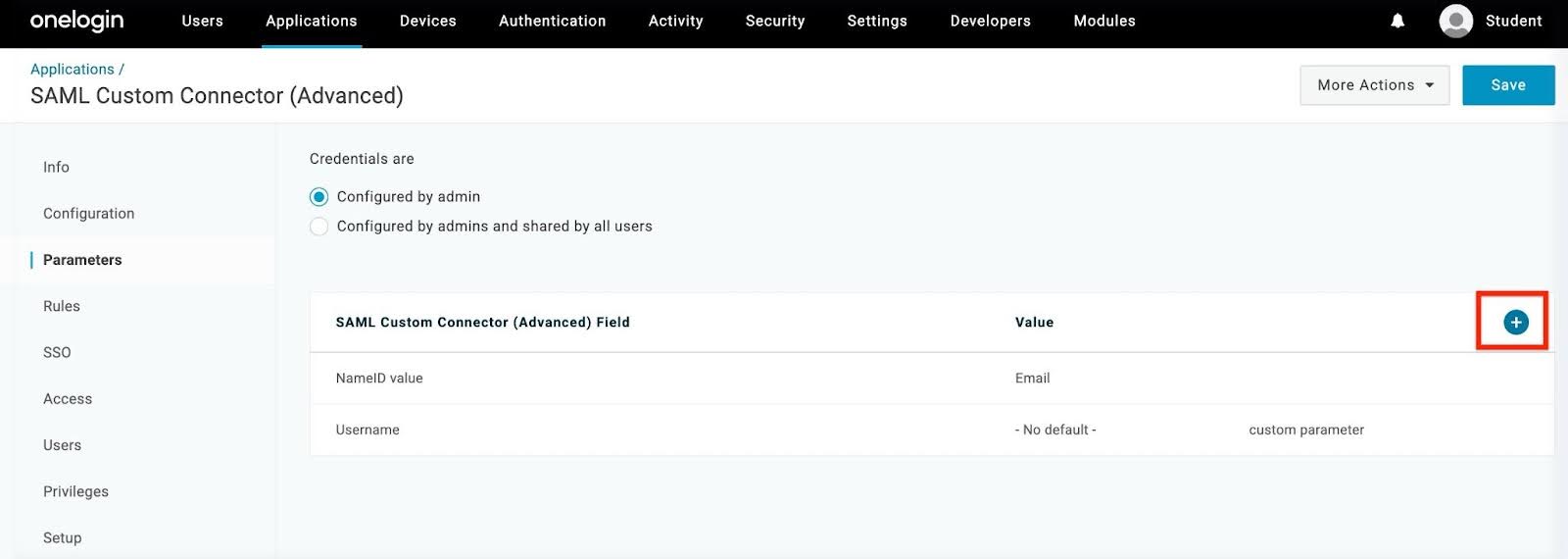Image resolution: width=1568 pixels, height=559 pixels.
Task: Open the Authentication top menu
Action: click(x=552, y=21)
